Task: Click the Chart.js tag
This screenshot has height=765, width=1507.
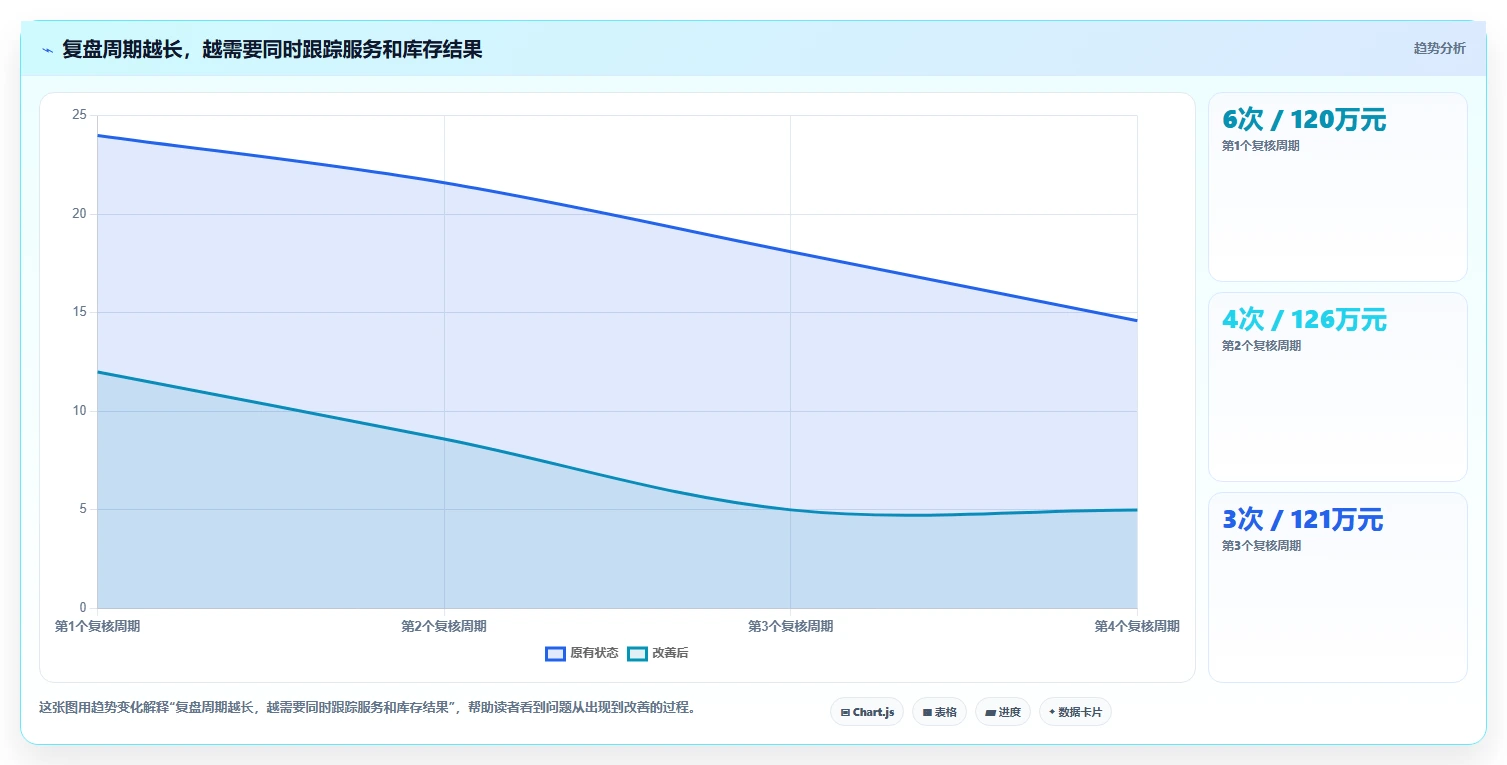Action: tap(867, 712)
